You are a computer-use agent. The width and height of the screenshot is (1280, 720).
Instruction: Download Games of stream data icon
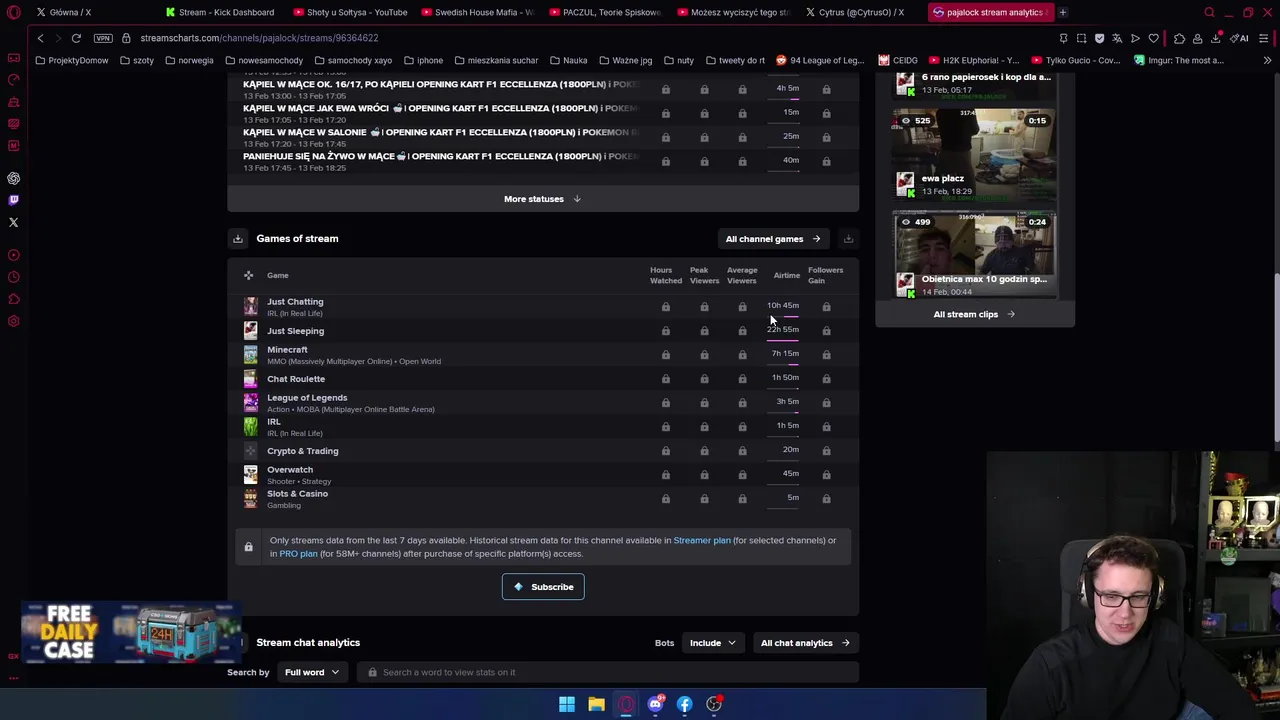click(x=238, y=239)
